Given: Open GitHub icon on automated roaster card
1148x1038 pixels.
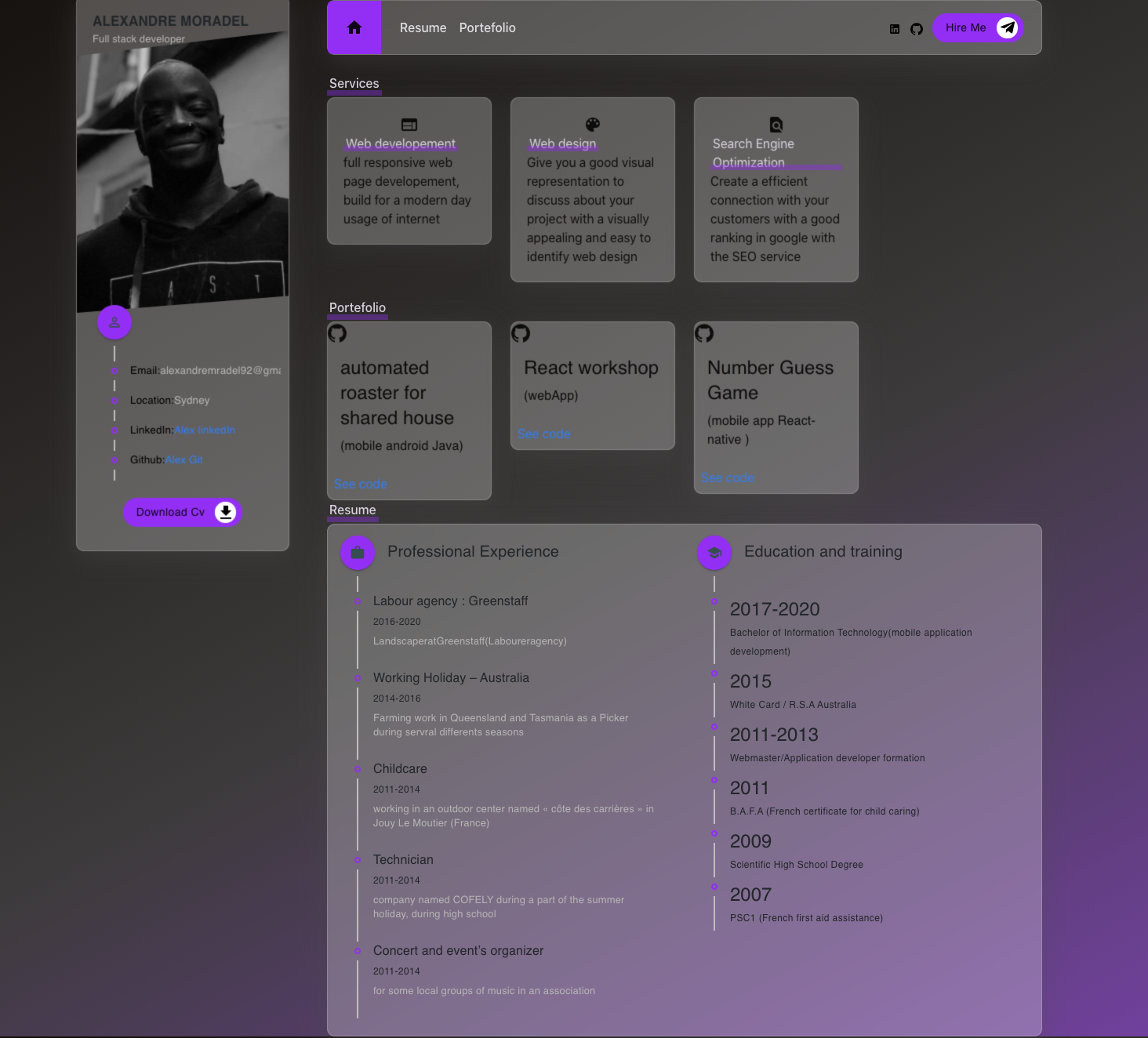Looking at the screenshot, I should [x=337, y=333].
